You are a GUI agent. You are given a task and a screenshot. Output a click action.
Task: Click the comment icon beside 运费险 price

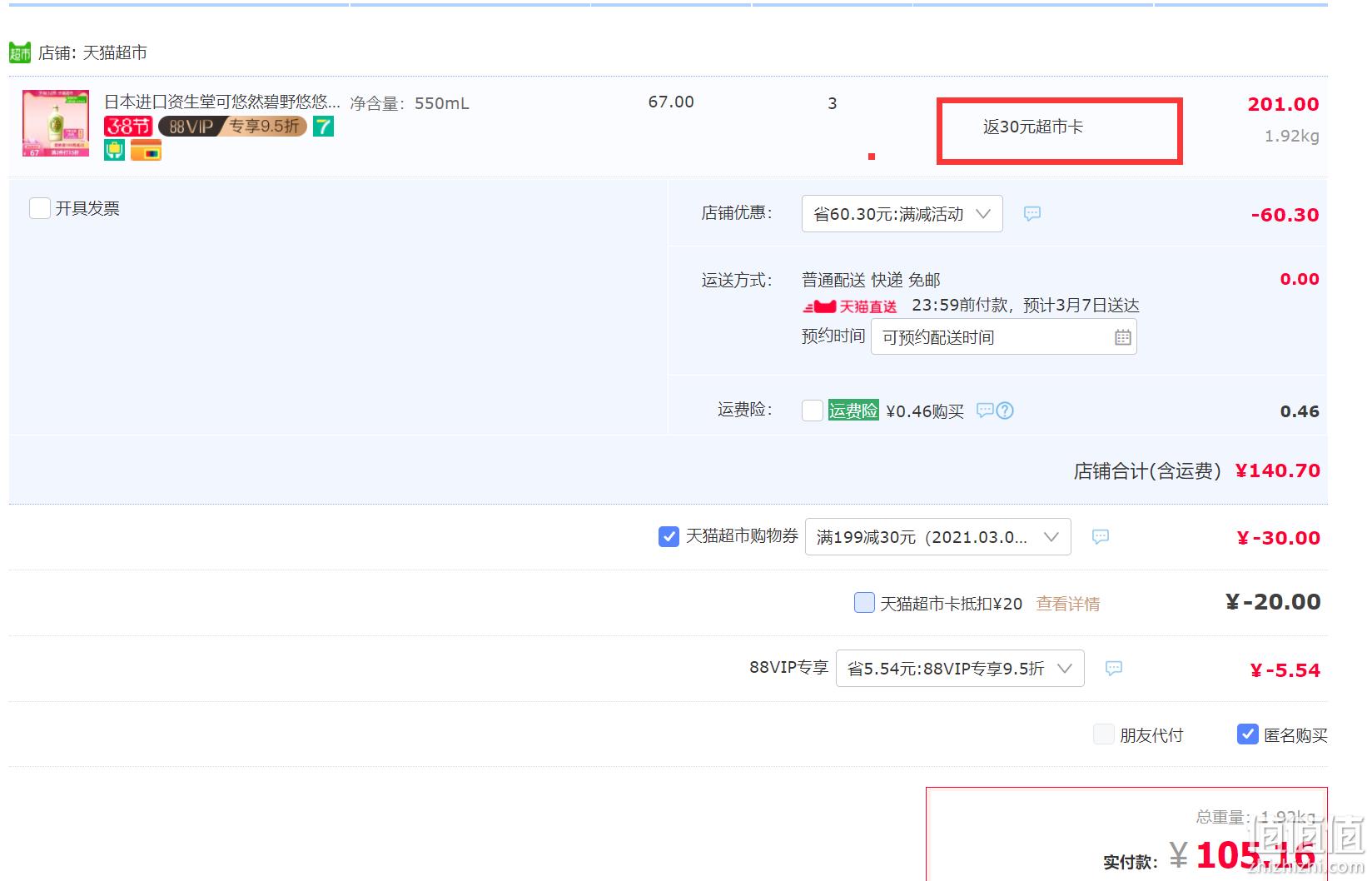[985, 411]
